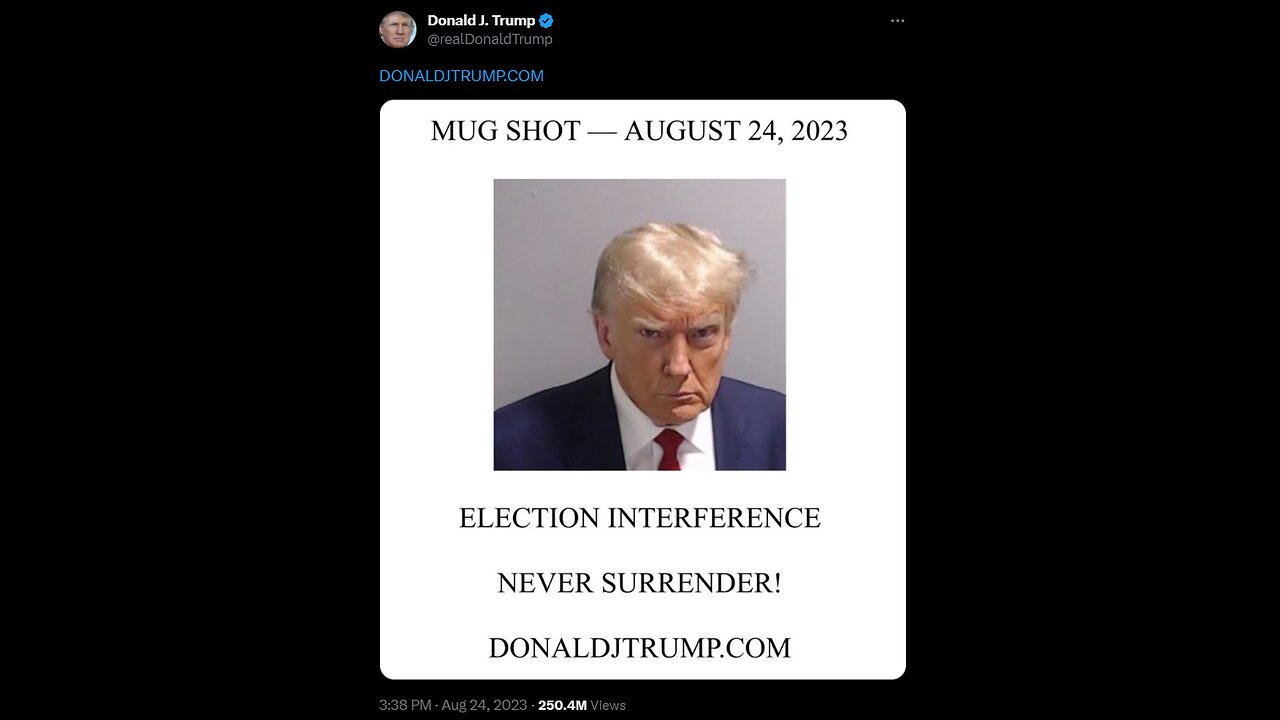
Task: Click the navy suit shoulder in the photo
Action: click(x=545, y=425)
